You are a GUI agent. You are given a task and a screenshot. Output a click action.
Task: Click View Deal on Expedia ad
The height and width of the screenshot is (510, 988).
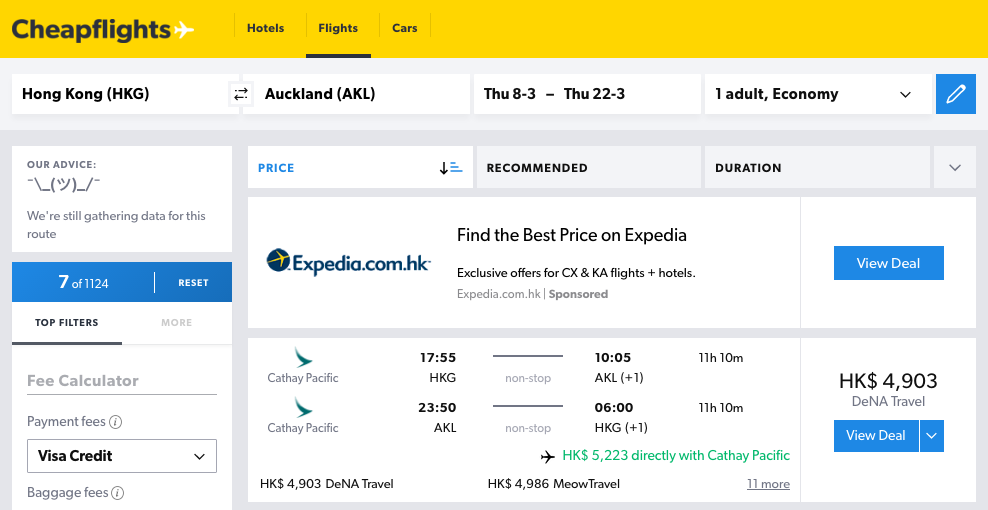pos(888,263)
